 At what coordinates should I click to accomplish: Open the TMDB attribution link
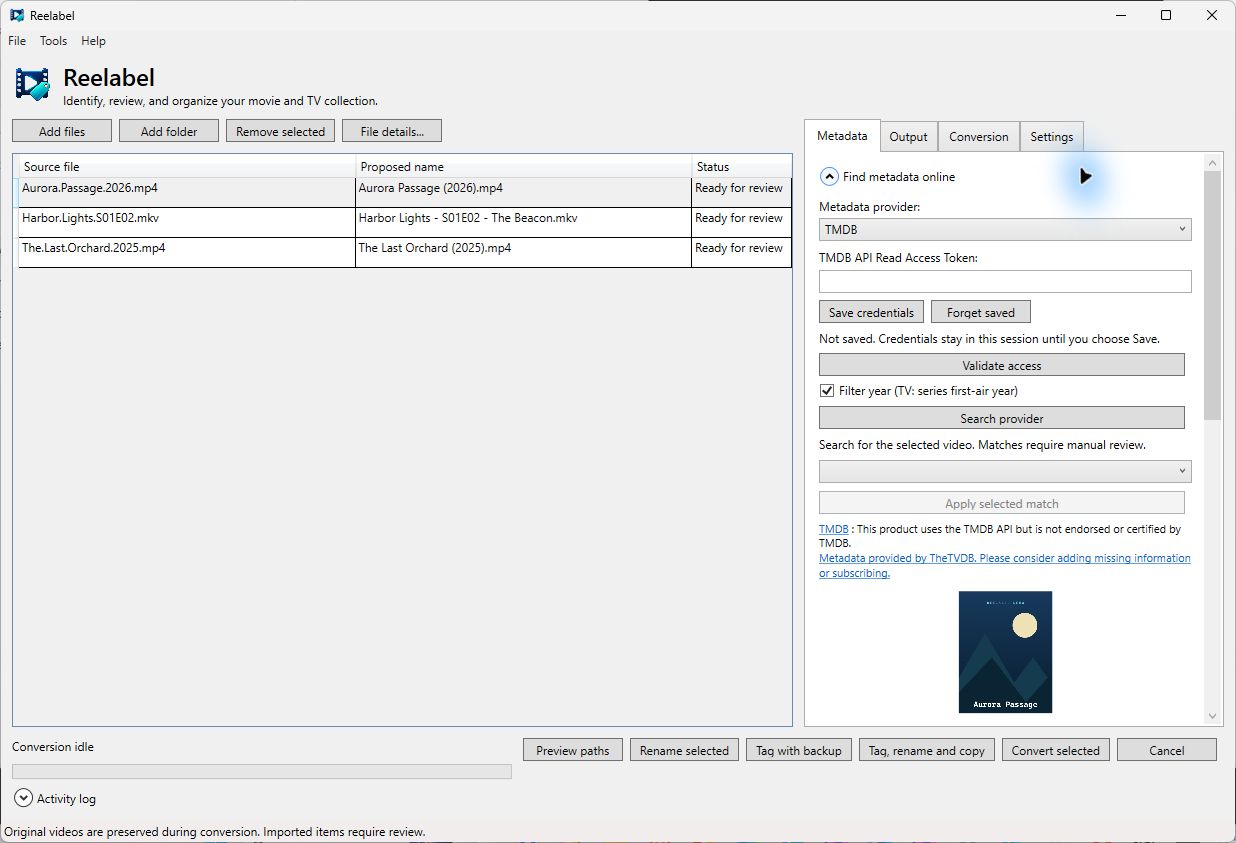834,529
